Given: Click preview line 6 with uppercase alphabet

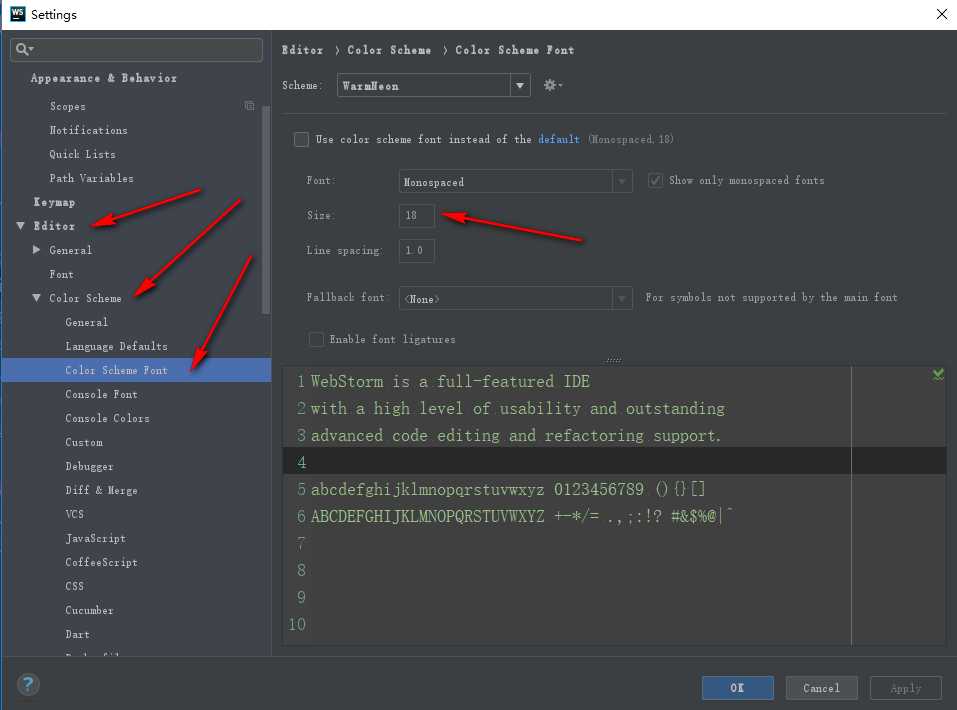Looking at the screenshot, I should coord(521,516).
